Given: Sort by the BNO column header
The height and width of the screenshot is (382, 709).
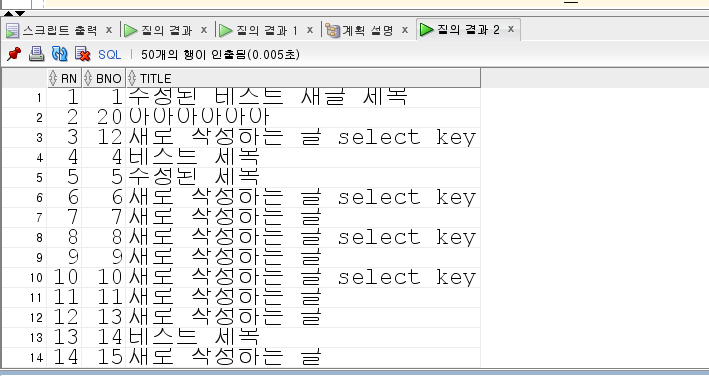Looking at the screenshot, I should (x=104, y=78).
